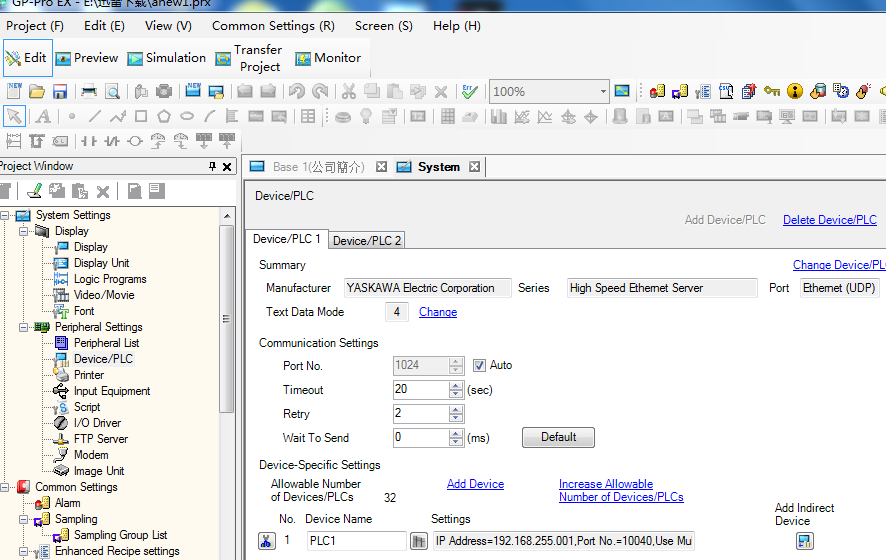Image resolution: width=886 pixels, height=560 pixels.
Task: Click the Save floppy disk icon
Action: 60,92
